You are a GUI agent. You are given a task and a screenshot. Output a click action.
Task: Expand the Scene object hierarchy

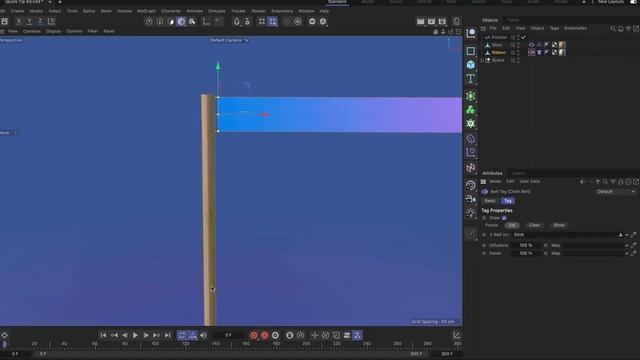click(482, 60)
